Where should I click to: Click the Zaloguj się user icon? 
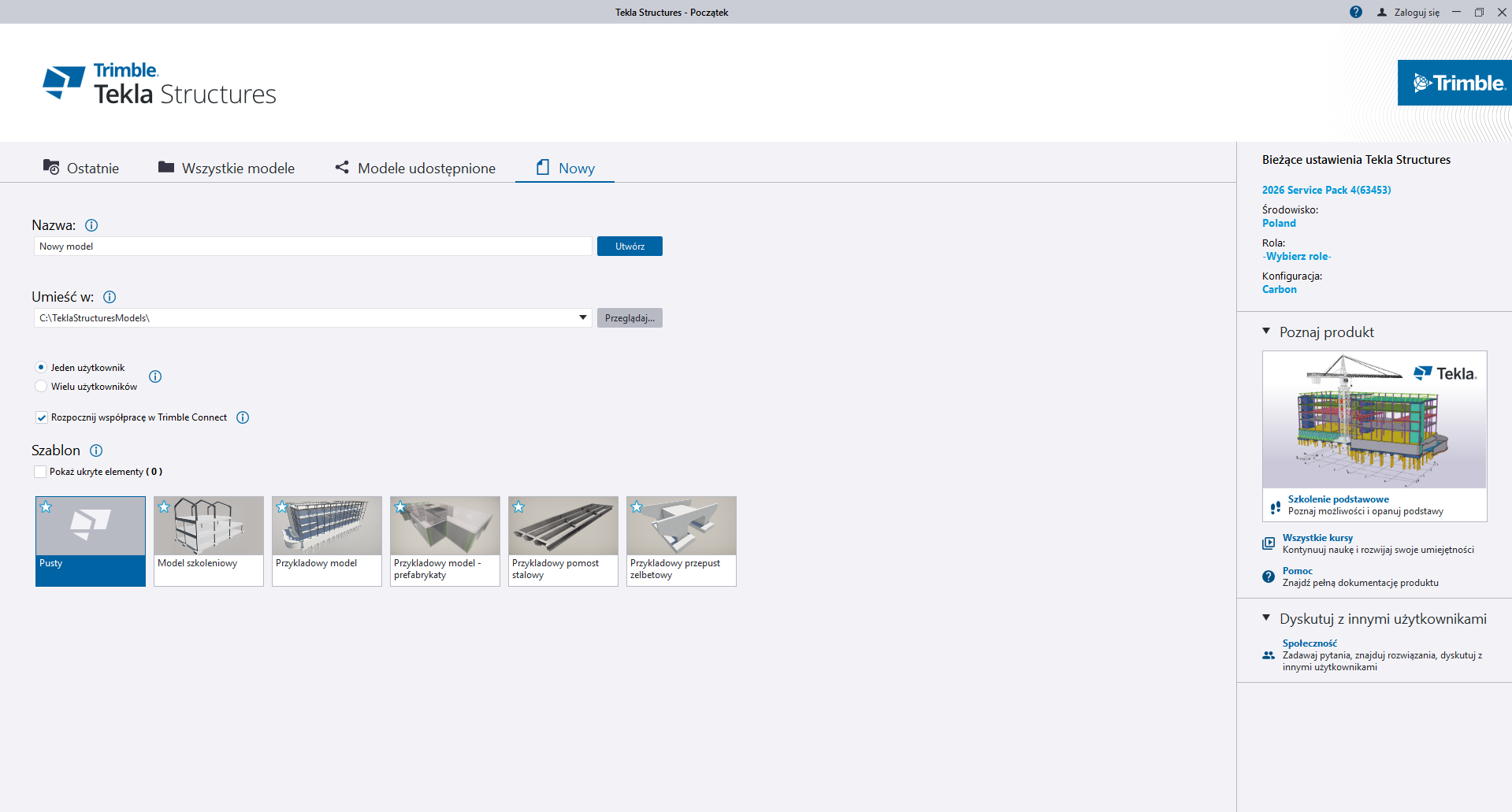pos(1381,12)
